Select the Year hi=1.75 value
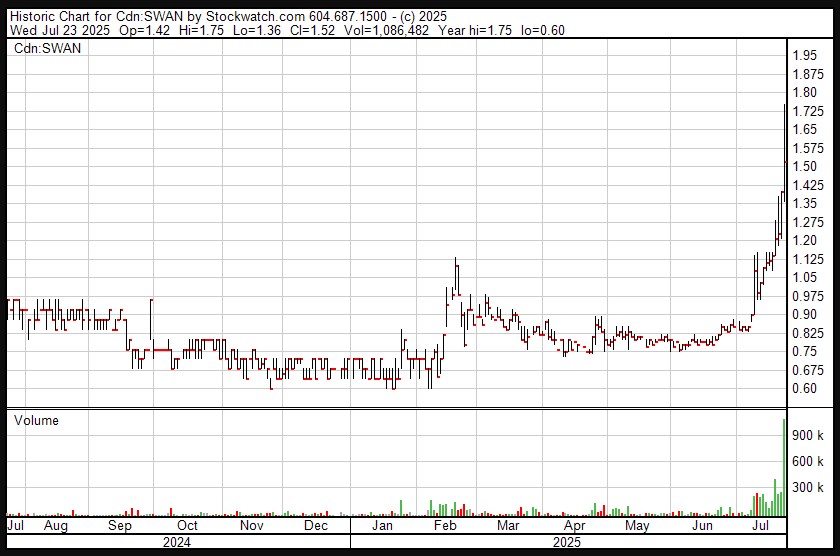 [475, 30]
